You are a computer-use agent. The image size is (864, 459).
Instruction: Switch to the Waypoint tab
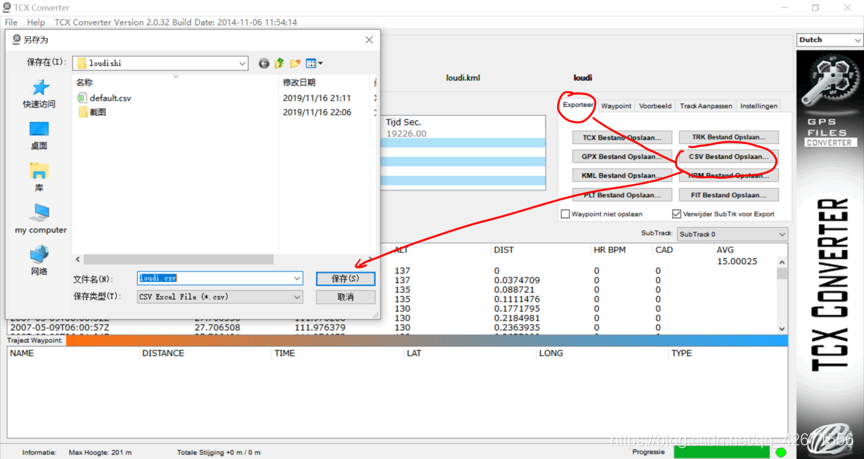tap(616, 106)
